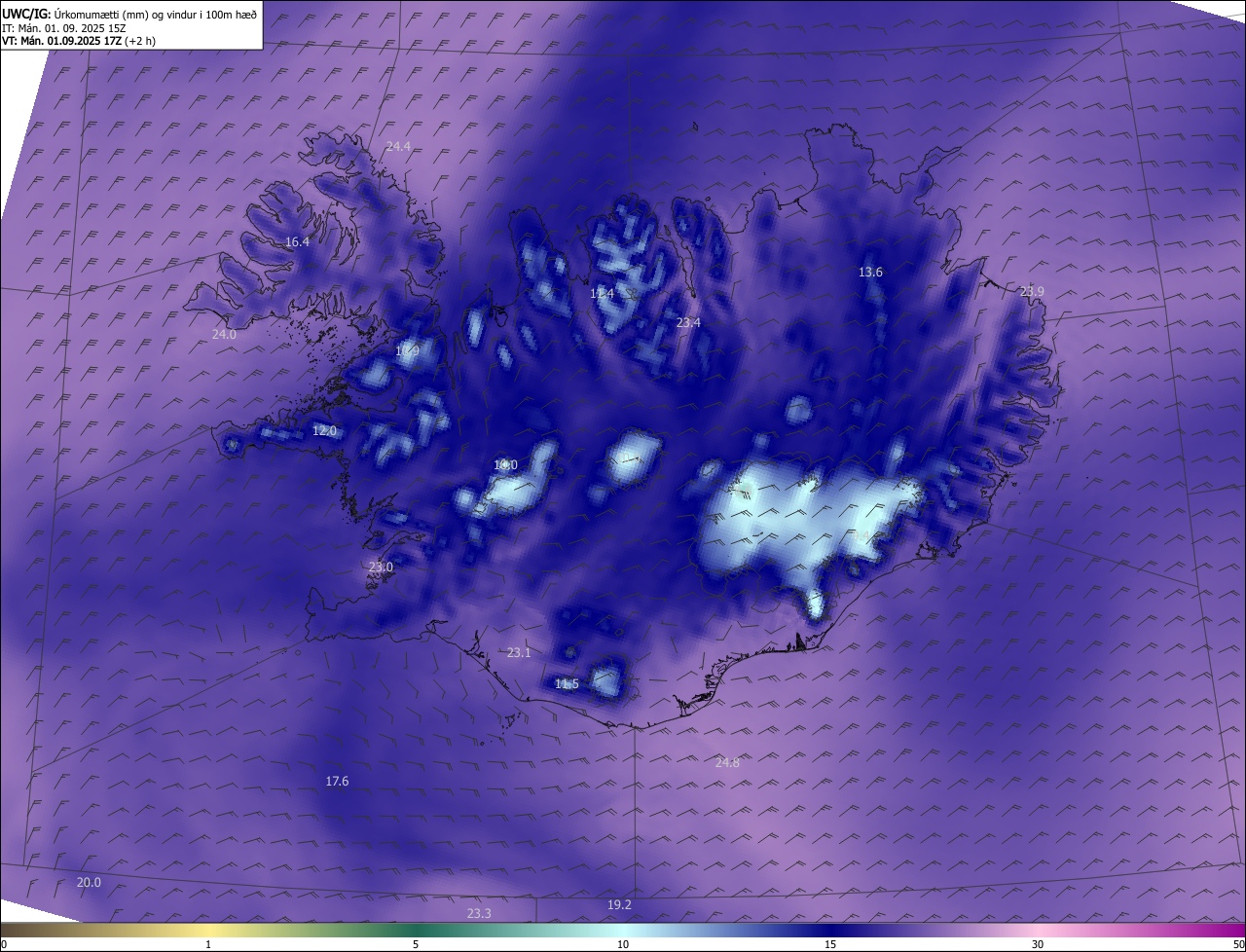Click the 14.0 value label
The height and width of the screenshot is (952, 1246).
[505, 466]
